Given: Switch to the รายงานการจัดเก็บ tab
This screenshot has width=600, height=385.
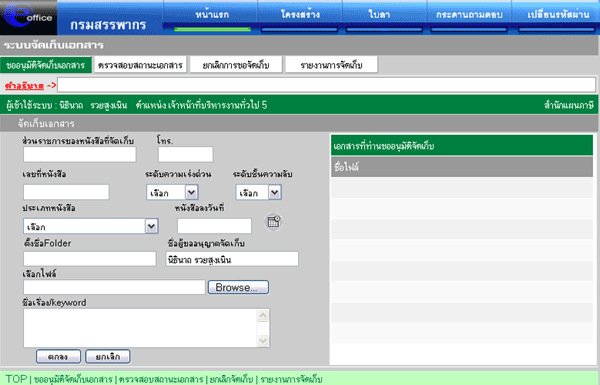Looking at the screenshot, I should (331, 65).
